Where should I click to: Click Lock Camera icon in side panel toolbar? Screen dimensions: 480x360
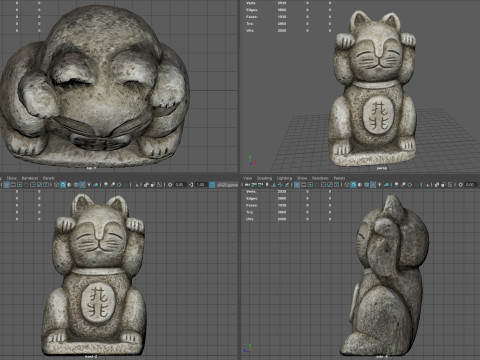pyautogui.click(x=253, y=184)
